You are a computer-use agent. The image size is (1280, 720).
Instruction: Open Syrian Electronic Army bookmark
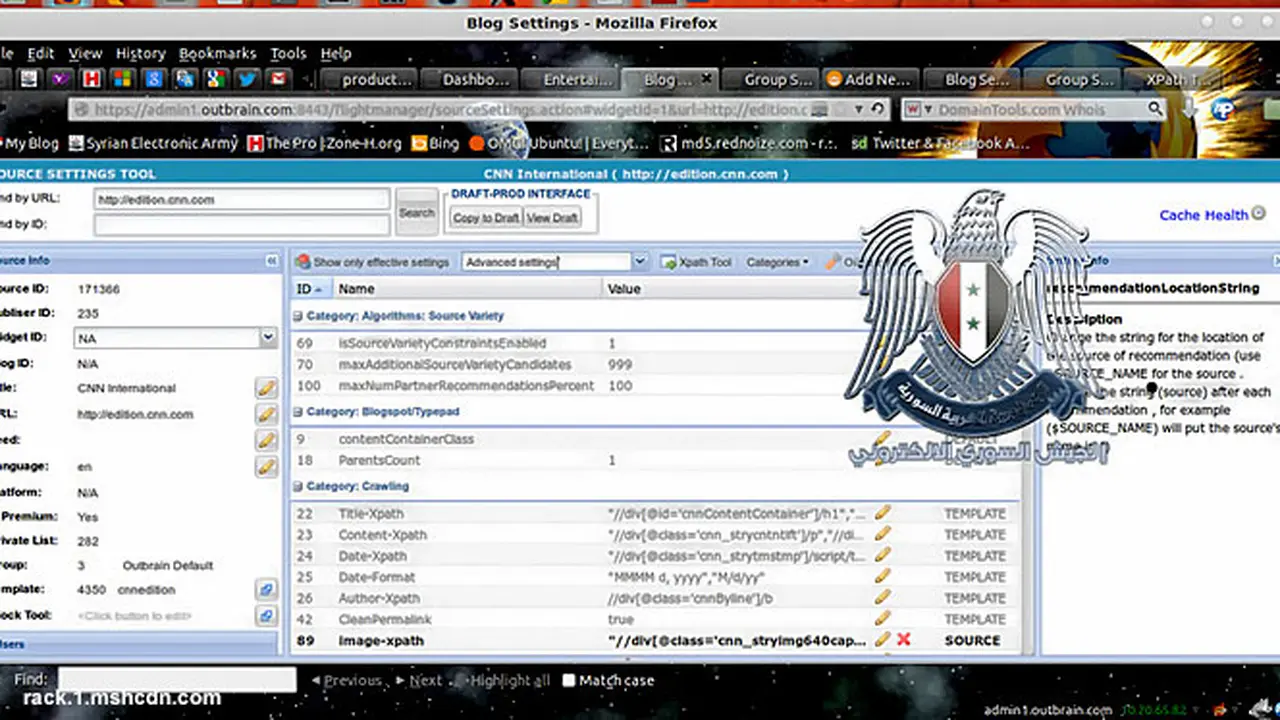152,143
